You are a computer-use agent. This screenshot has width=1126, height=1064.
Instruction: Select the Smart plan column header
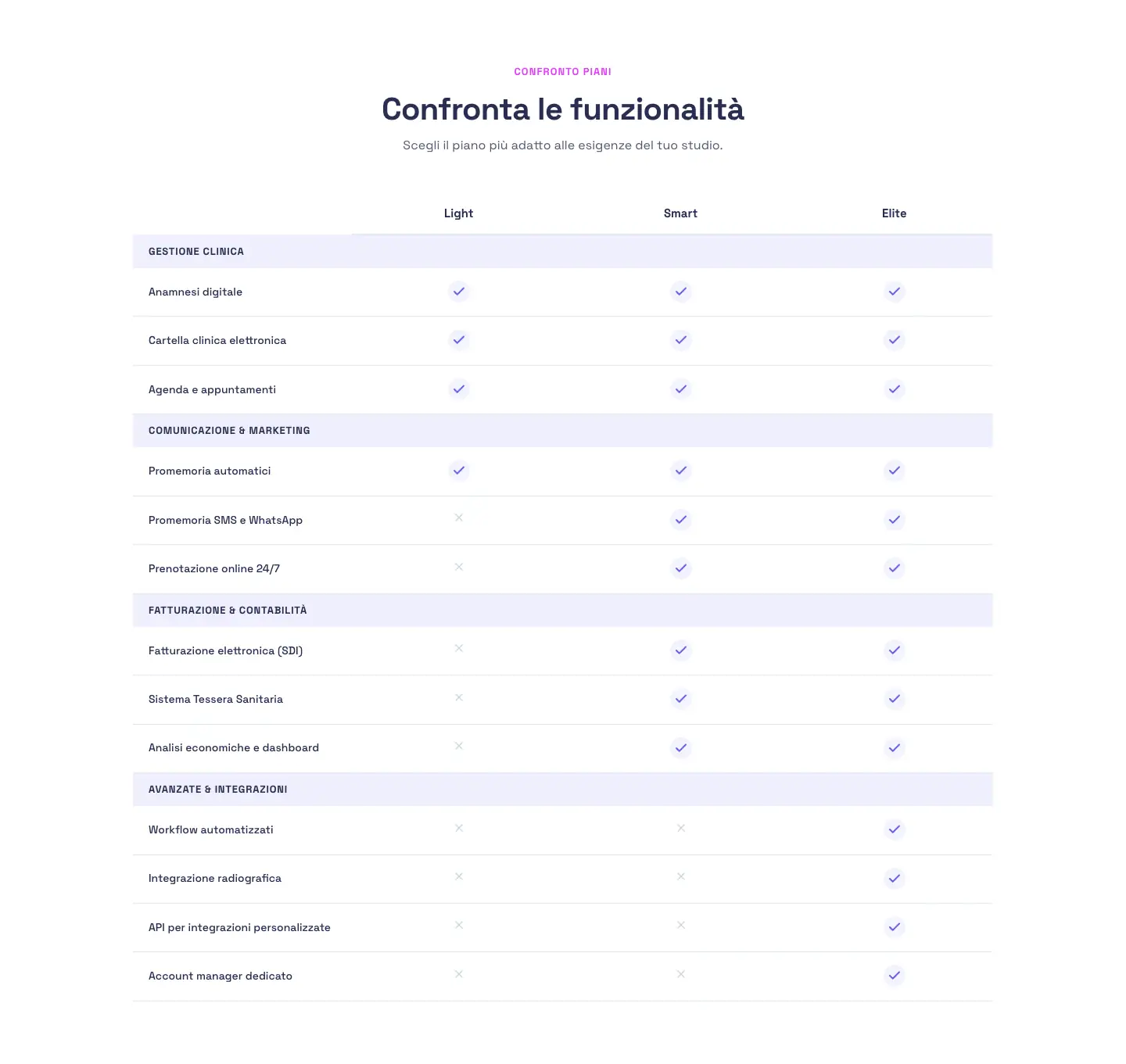680,213
